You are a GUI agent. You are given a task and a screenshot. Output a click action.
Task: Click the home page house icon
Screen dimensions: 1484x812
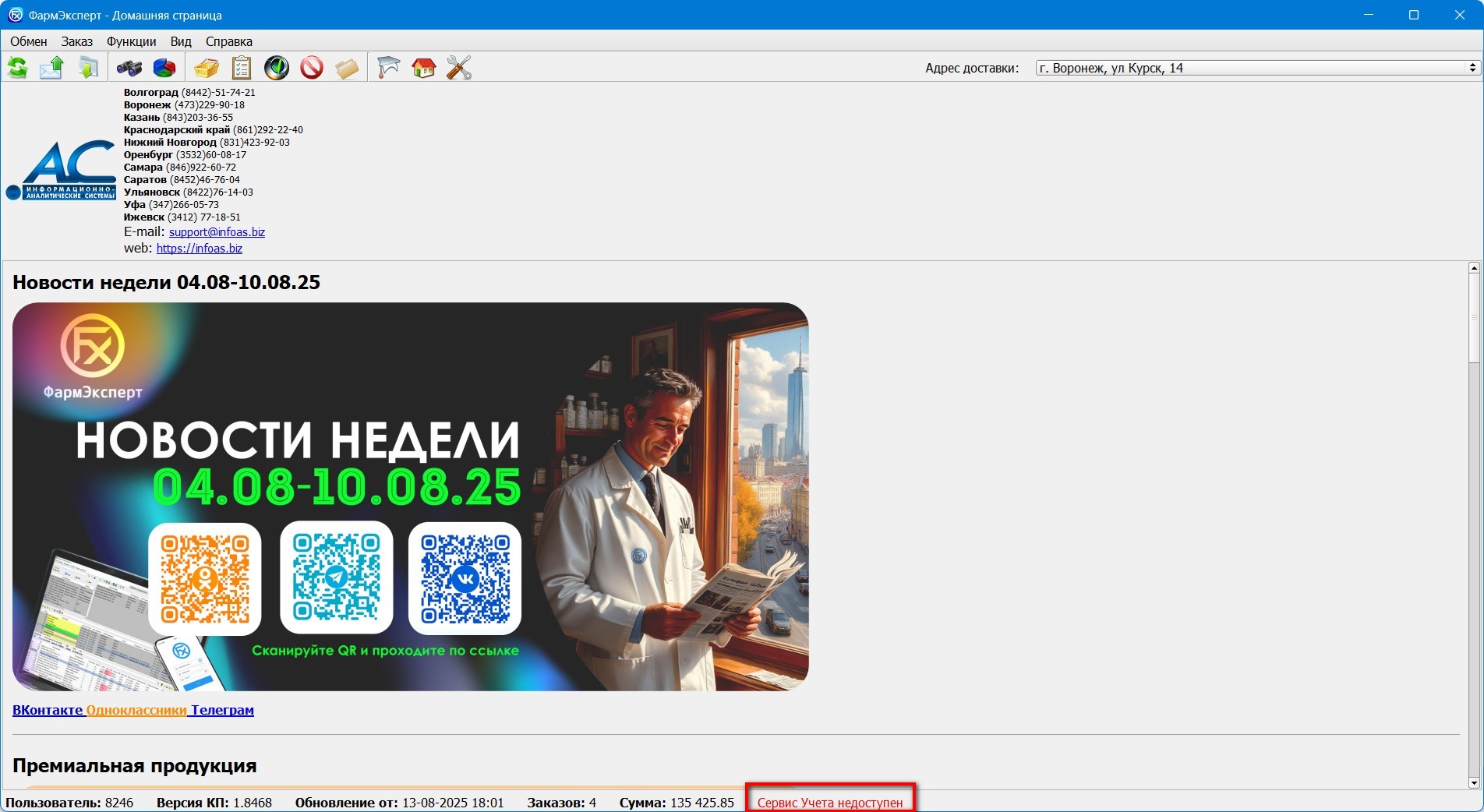tap(423, 69)
